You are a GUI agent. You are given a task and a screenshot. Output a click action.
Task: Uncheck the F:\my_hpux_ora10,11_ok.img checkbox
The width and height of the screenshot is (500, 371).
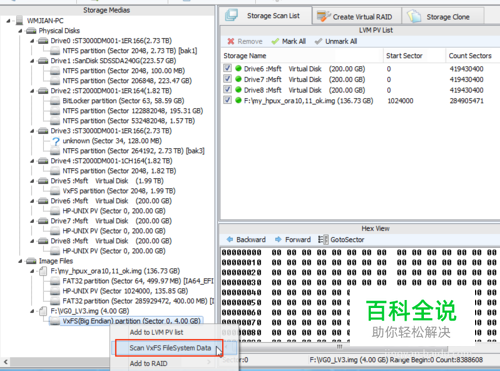(227, 100)
